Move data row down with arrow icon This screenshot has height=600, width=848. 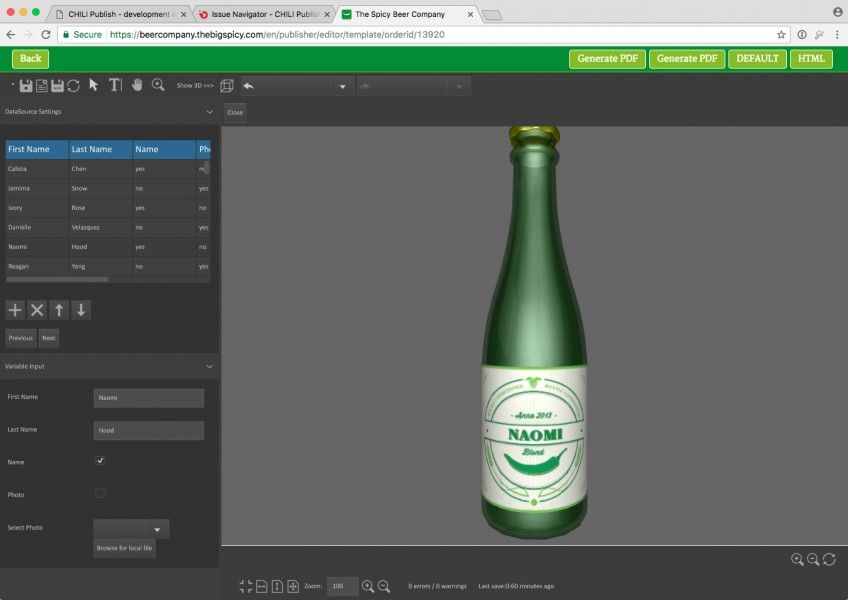(x=81, y=310)
